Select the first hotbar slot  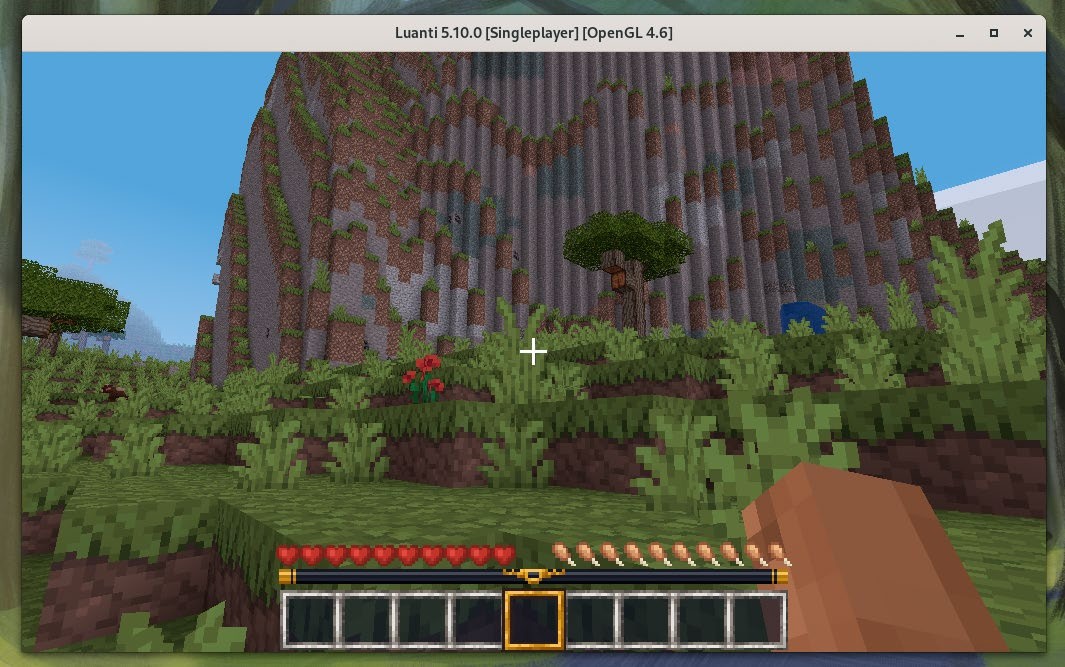coord(310,620)
